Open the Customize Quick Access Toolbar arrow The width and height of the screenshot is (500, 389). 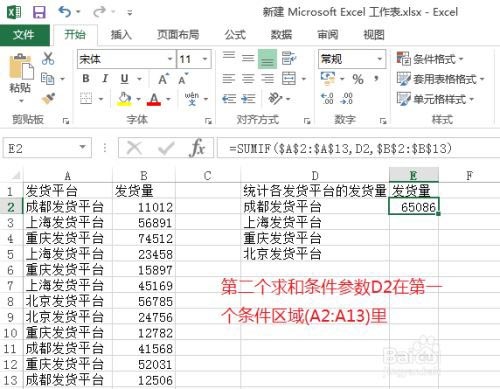point(130,13)
